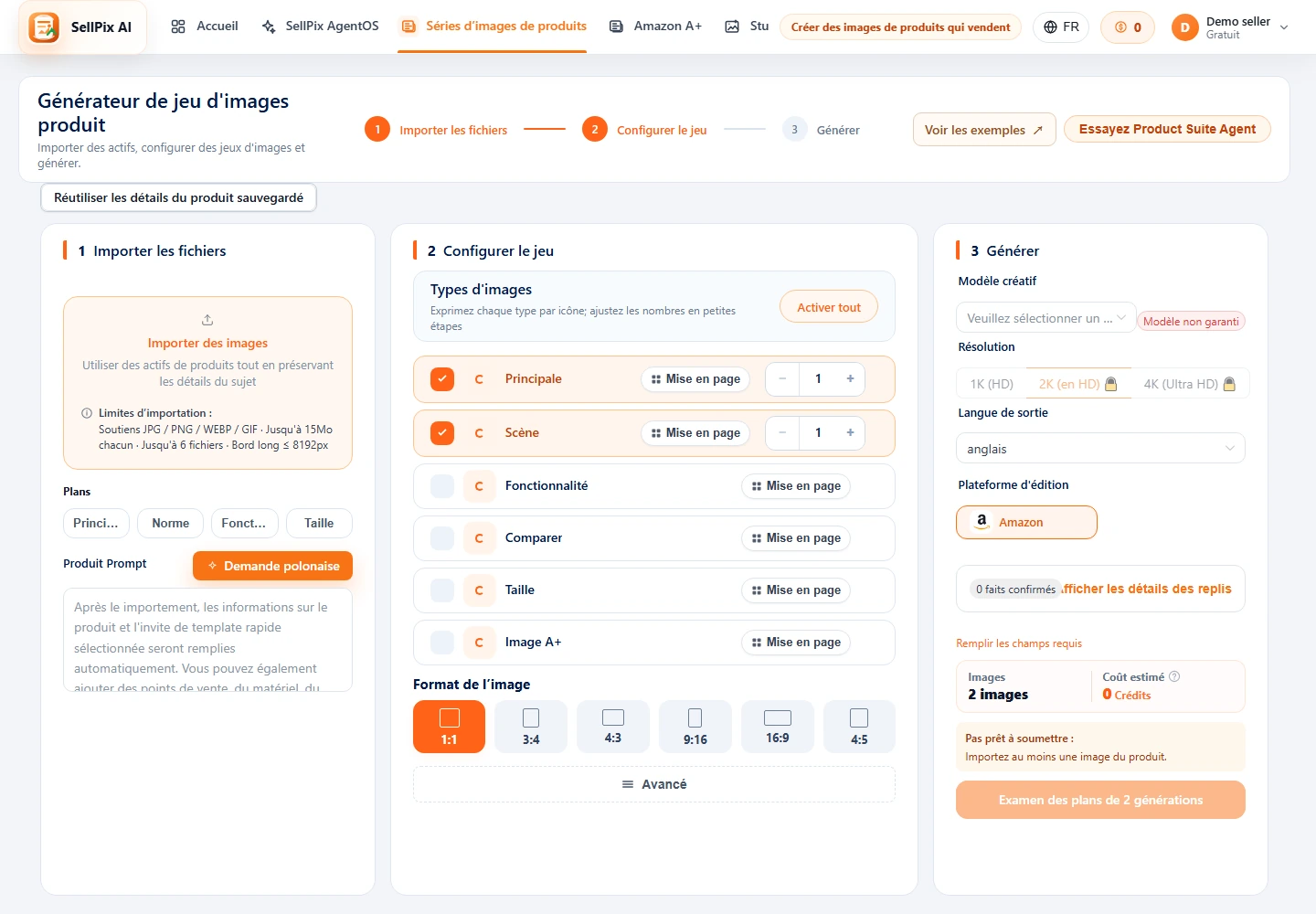
Task: Select the 3:4 image format
Action: point(531,727)
